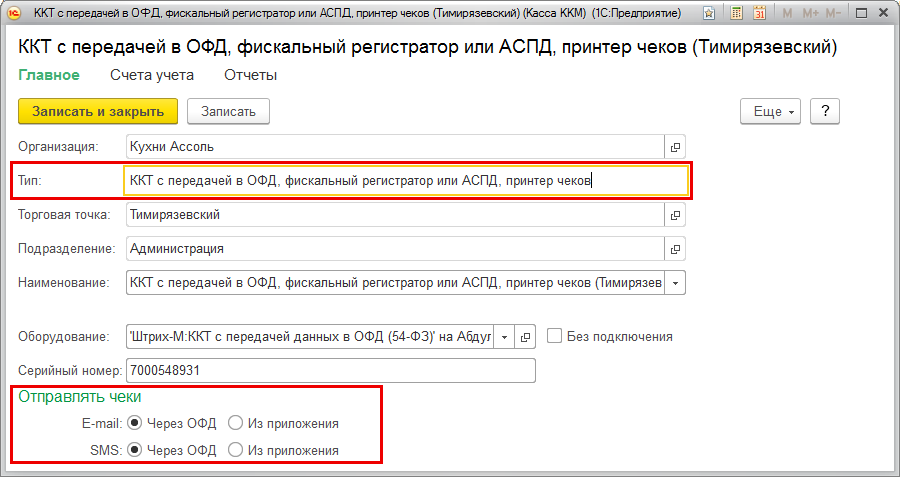Open the Торговая точка field link icon
This screenshot has height=477, width=900.
coord(675,215)
